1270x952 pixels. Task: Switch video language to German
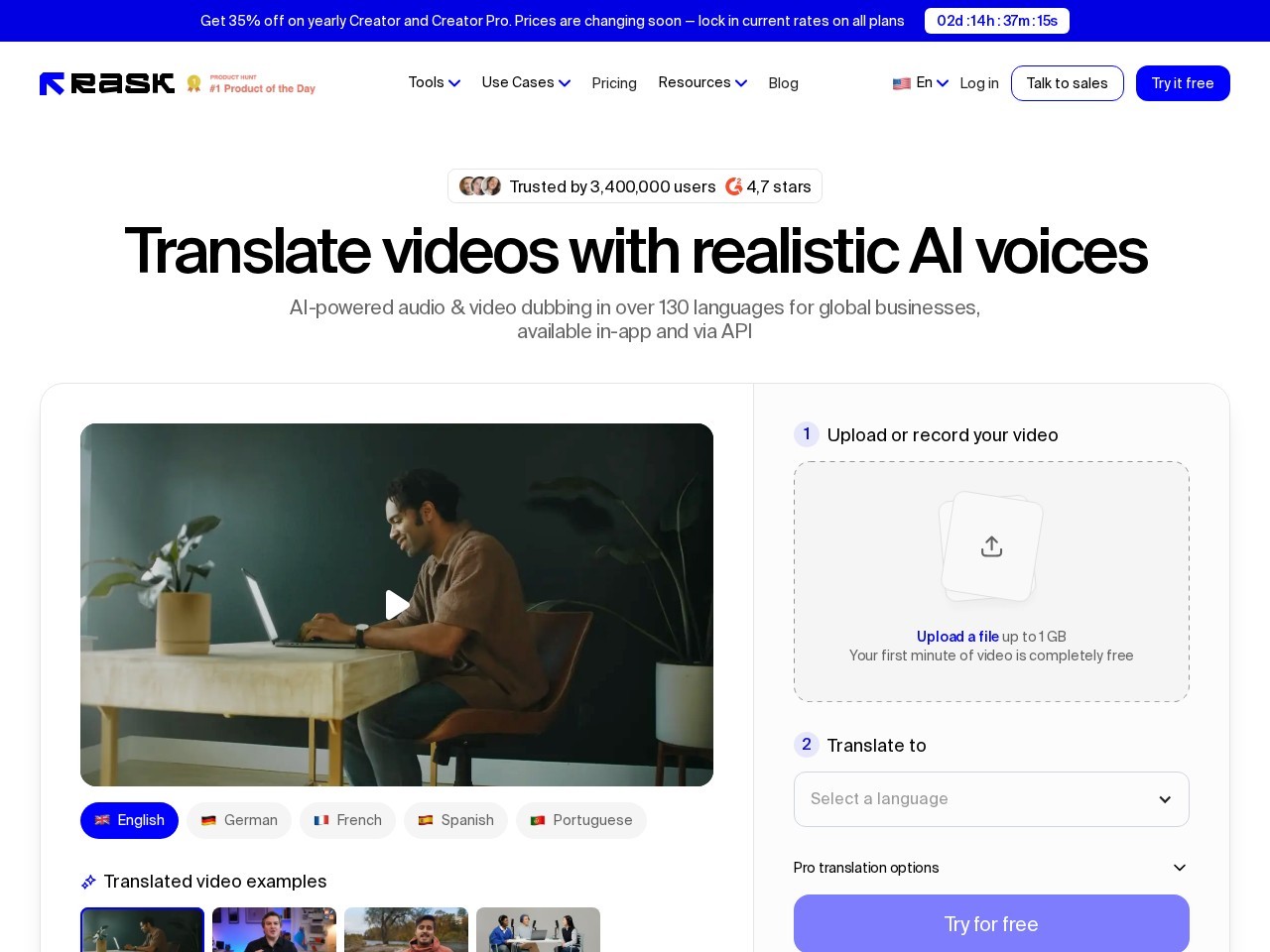pos(238,820)
